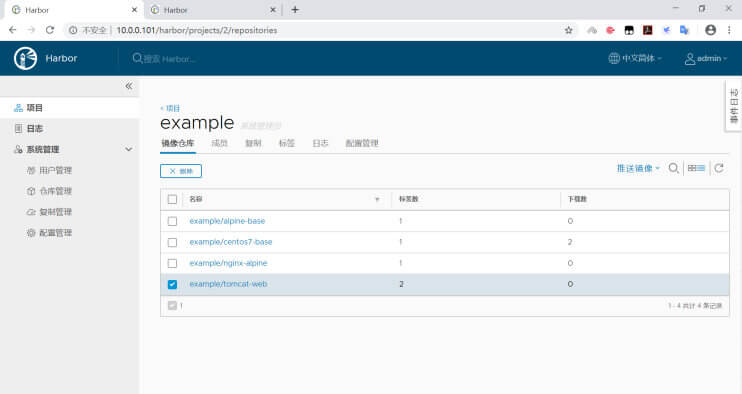
Task: Click the delete button above table
Action: tap(181, 171)
